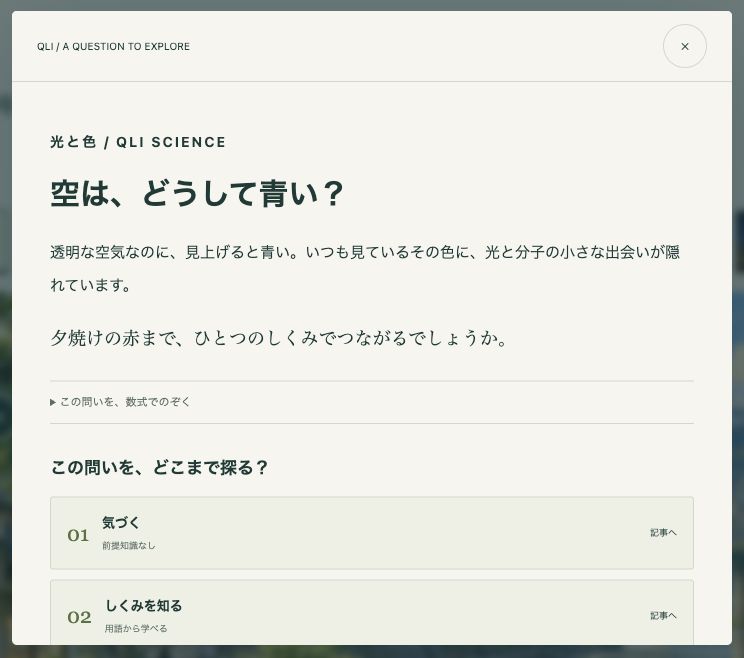Click the heading '空は、どうして青い？'
Viewport: 744px width, 658px height.
tap(197, 194)
